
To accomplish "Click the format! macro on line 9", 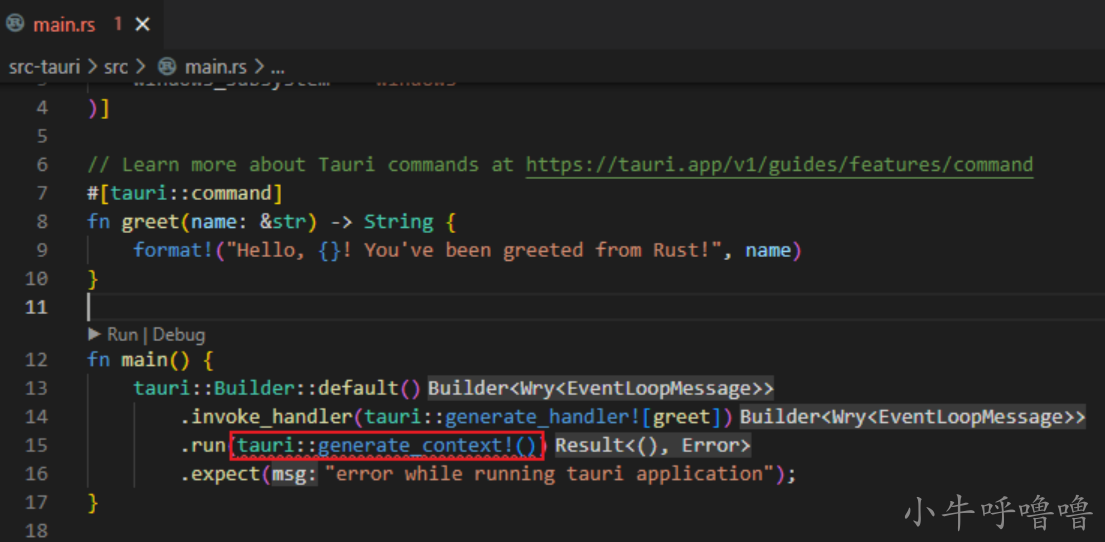I will 173,250.
